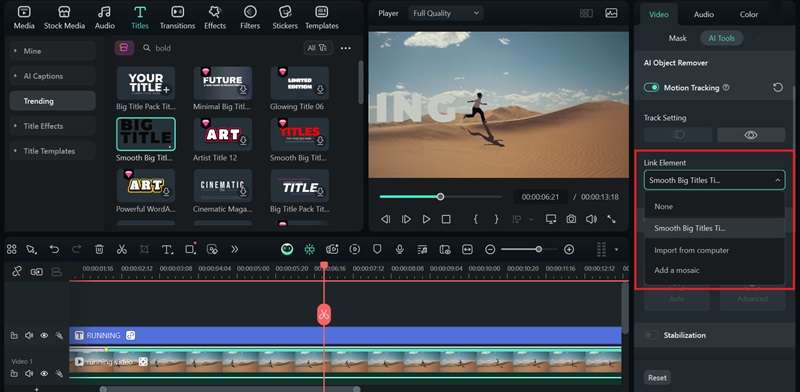Stop playback with the stop button
Viewport: 800px width, 392px height.
pos(446,219)
